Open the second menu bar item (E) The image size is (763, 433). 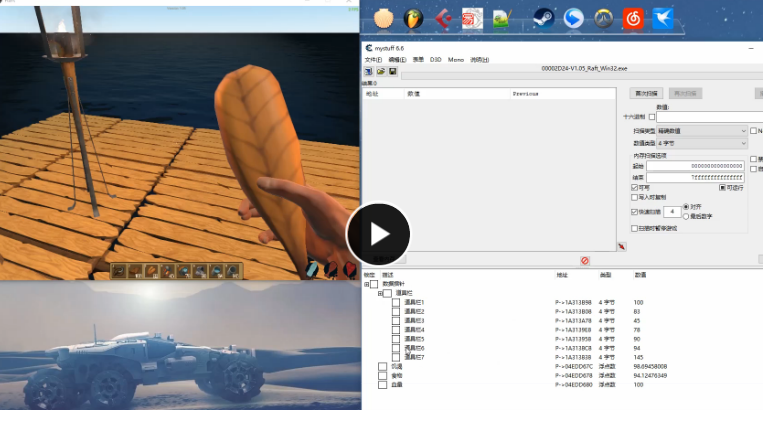point(397,60)
